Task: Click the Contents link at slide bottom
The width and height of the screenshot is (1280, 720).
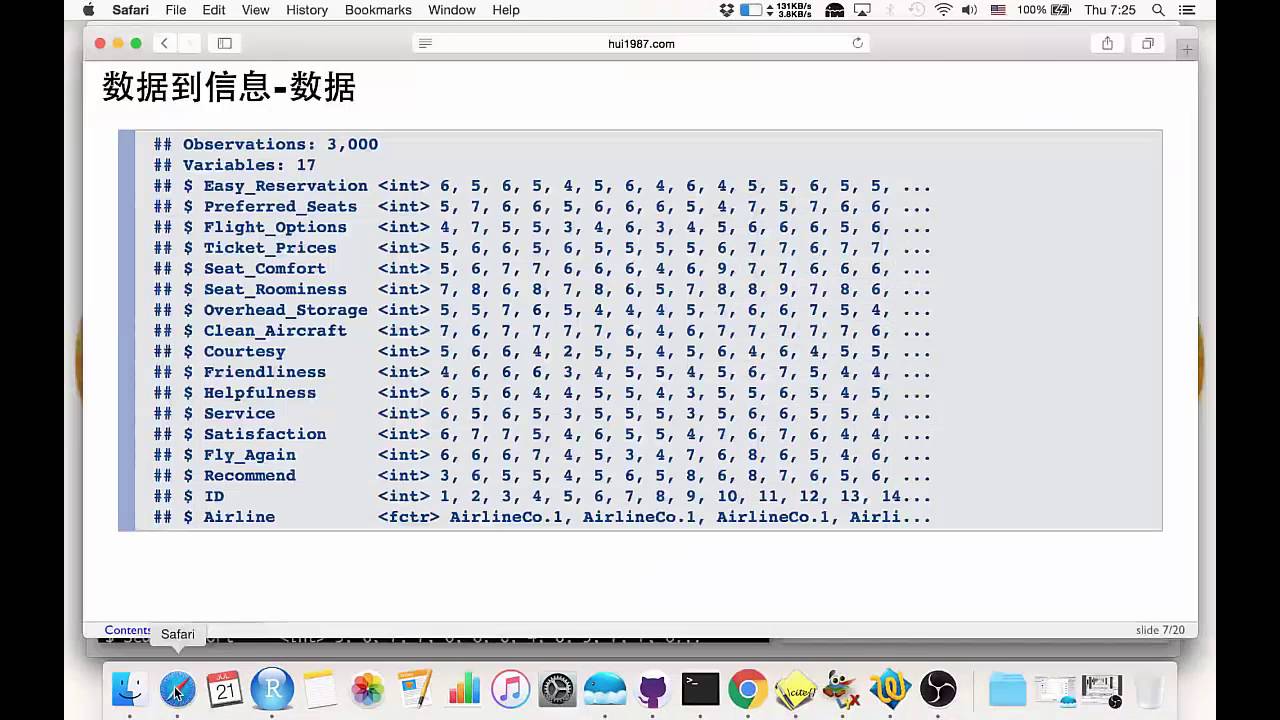Action: pyautogui.click(x=128, y=630)
